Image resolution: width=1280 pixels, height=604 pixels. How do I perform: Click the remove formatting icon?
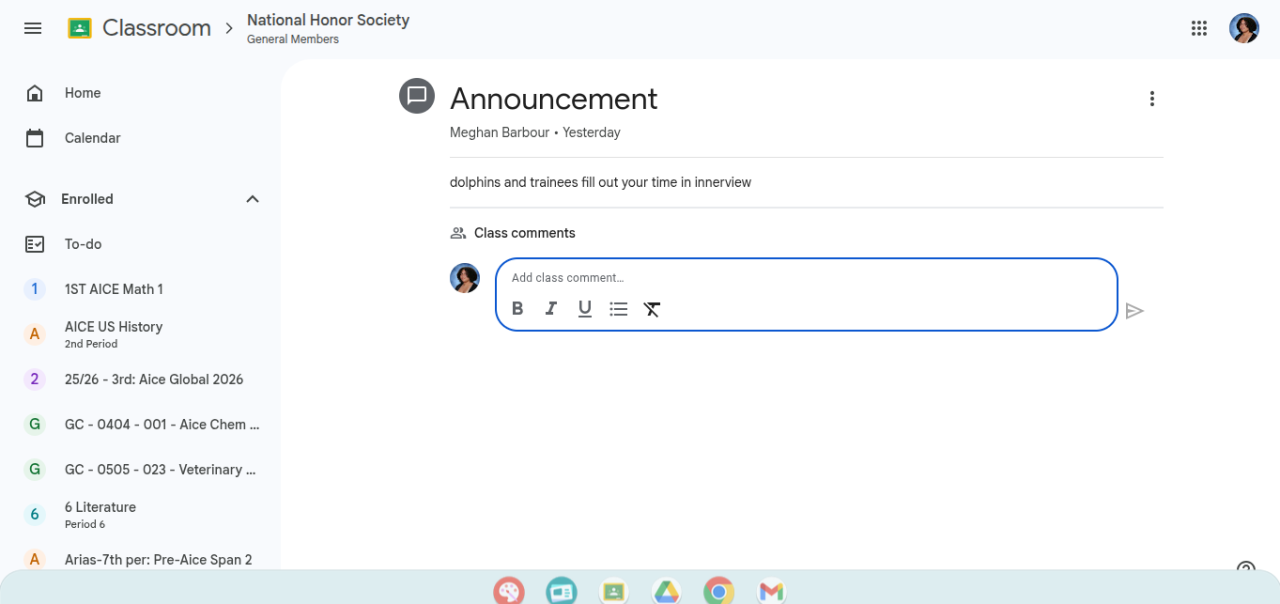652,309
